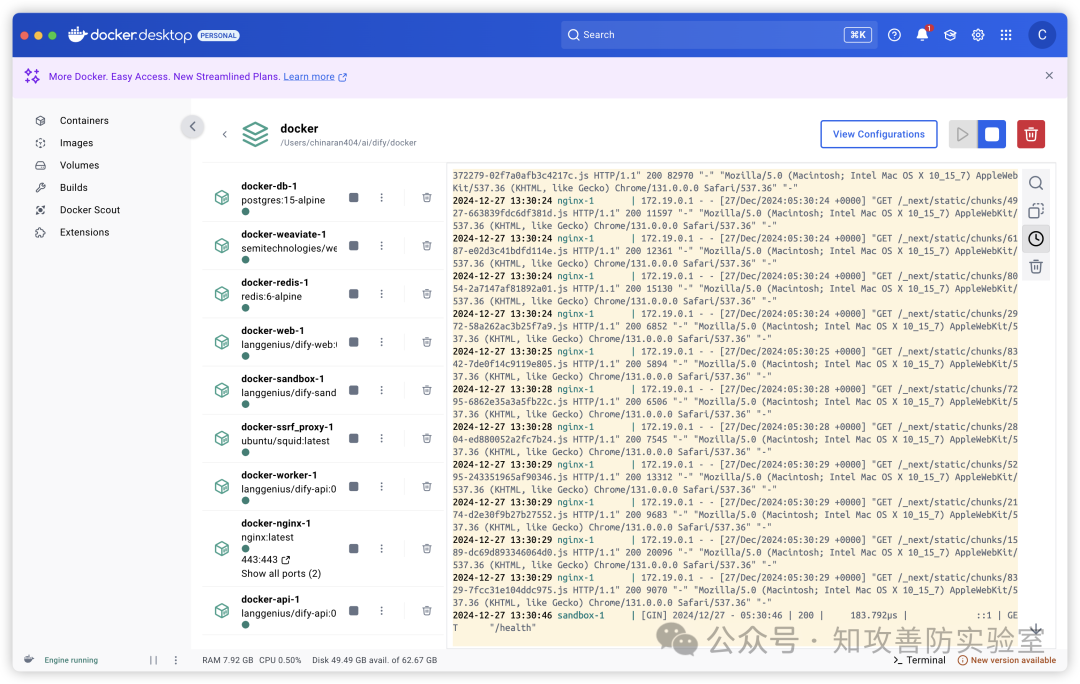This screenshot has height=684, width=1080.
Task: Stop the docker-api-1 container
Action: click(x=353, y=611)
